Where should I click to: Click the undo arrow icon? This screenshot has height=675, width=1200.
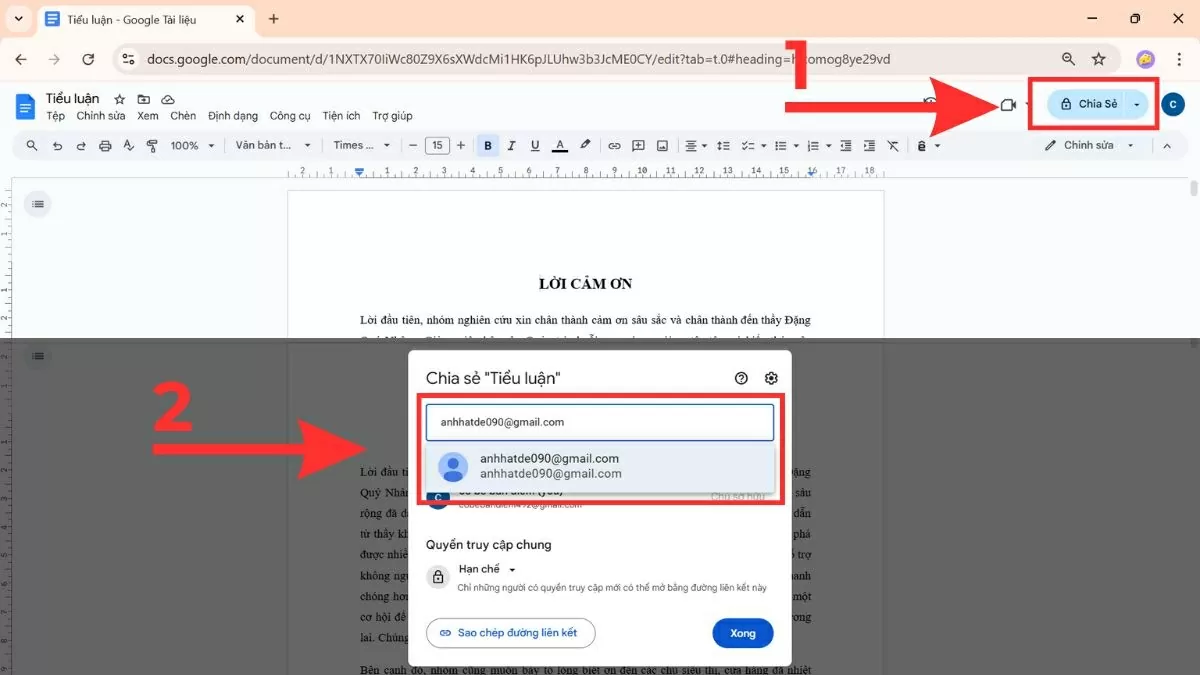pos(57,146)
